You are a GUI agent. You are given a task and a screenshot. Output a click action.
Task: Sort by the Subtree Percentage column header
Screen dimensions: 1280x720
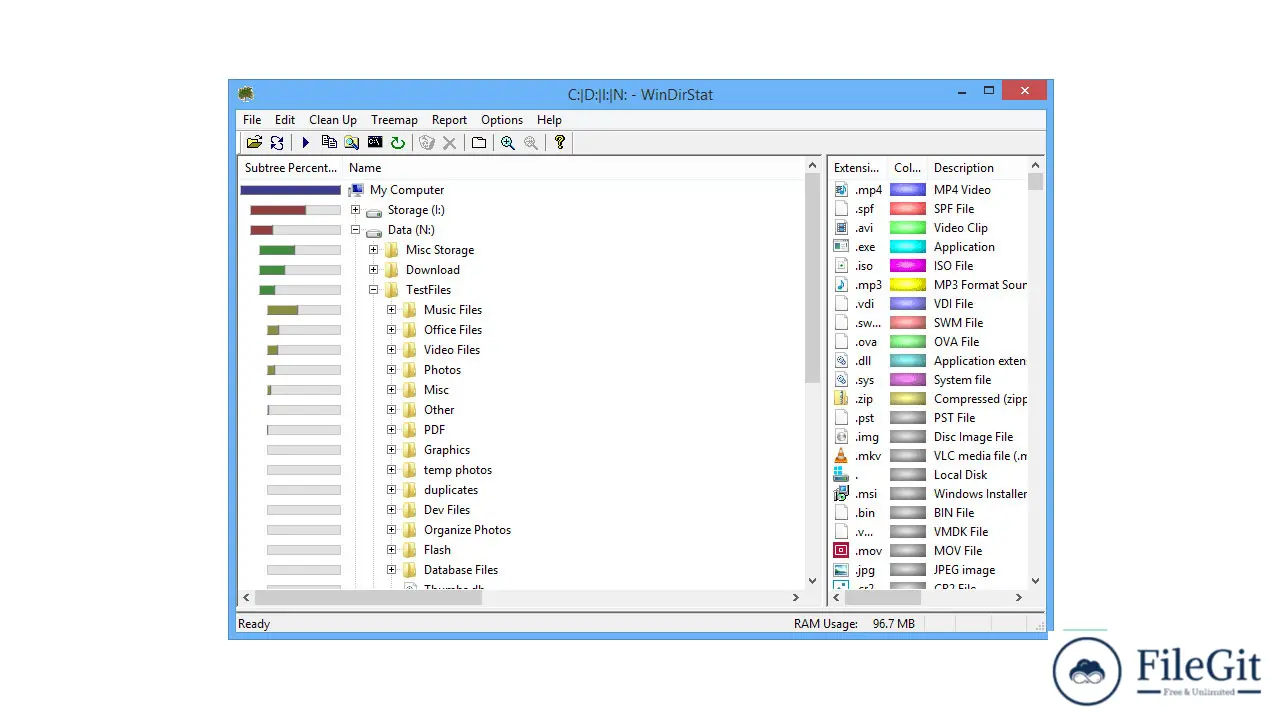291,168
